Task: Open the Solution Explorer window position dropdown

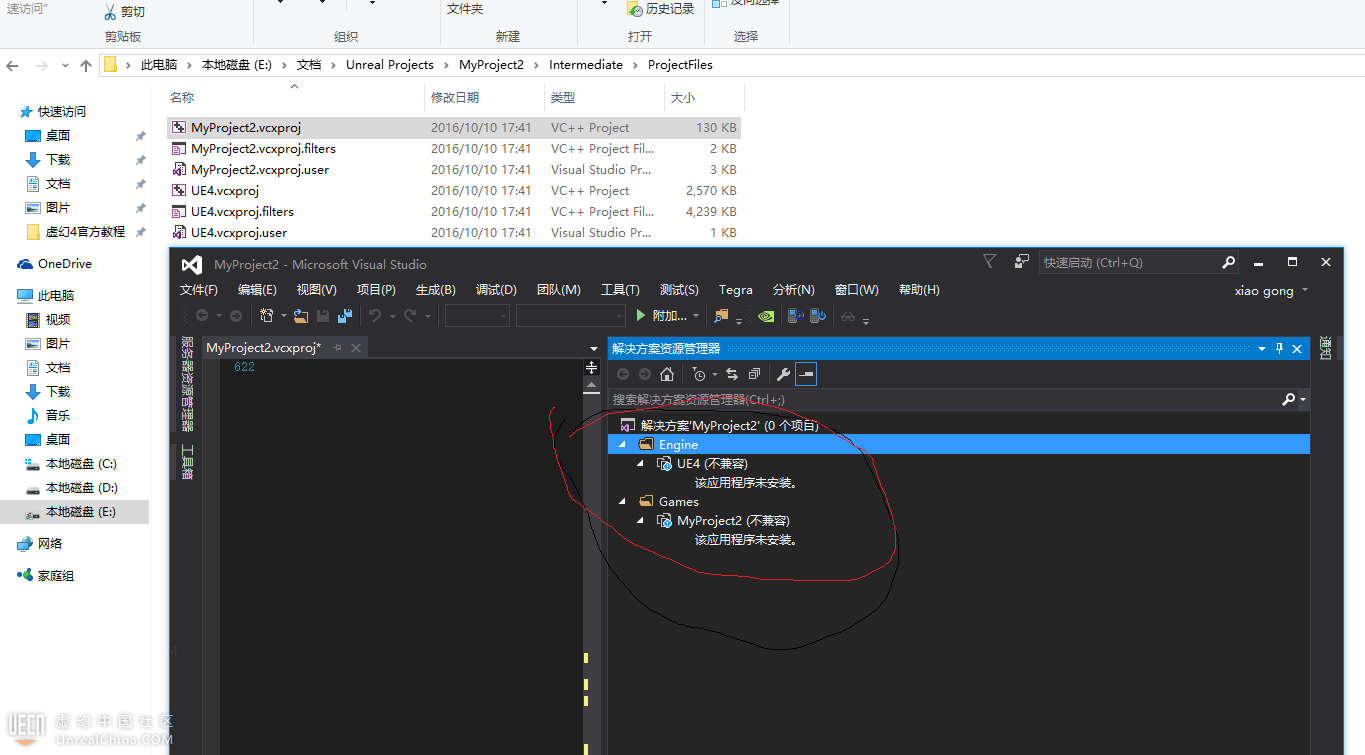Action: pos(1262,349)
